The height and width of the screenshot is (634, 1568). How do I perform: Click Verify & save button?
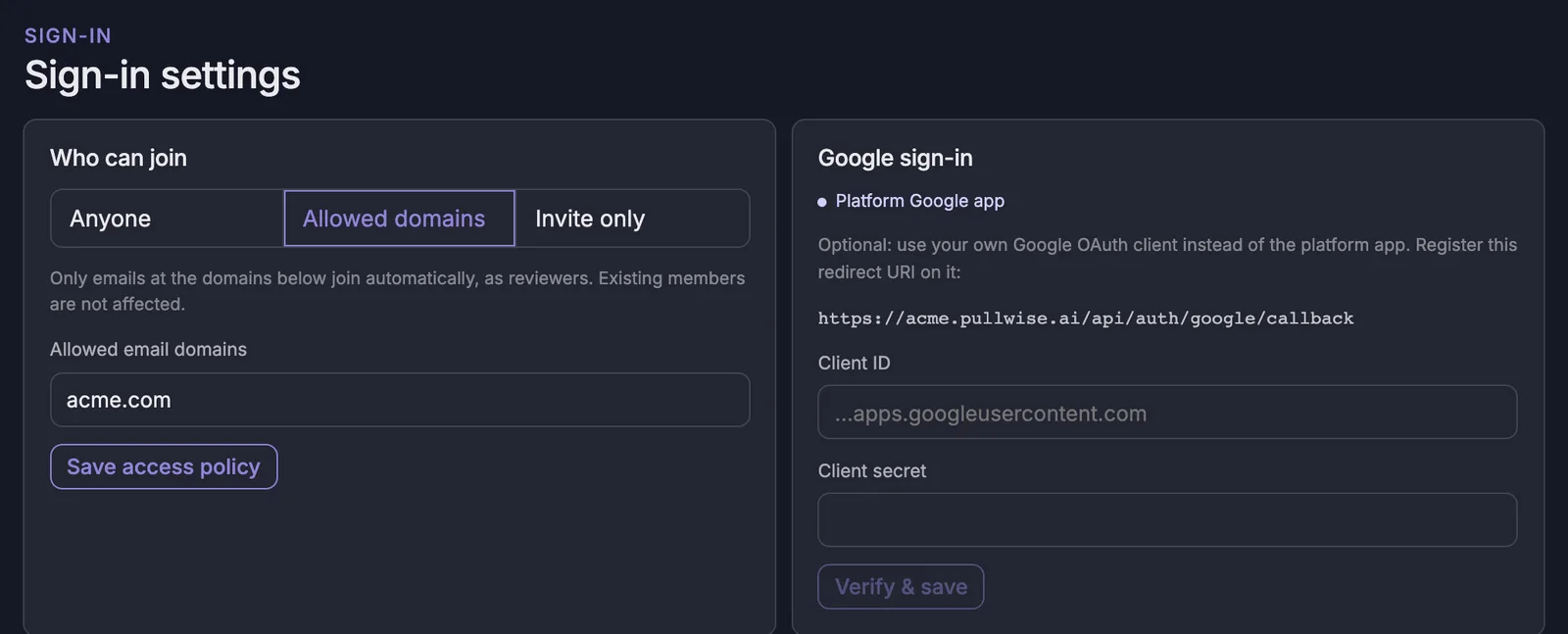point(901,587)
